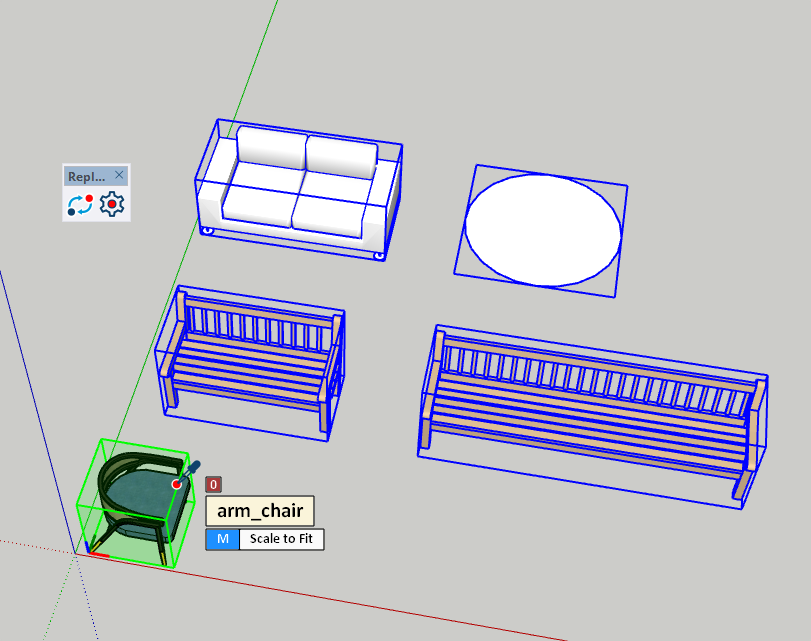
Task: Click the Scale to Fit label
Action: (281, 539)
